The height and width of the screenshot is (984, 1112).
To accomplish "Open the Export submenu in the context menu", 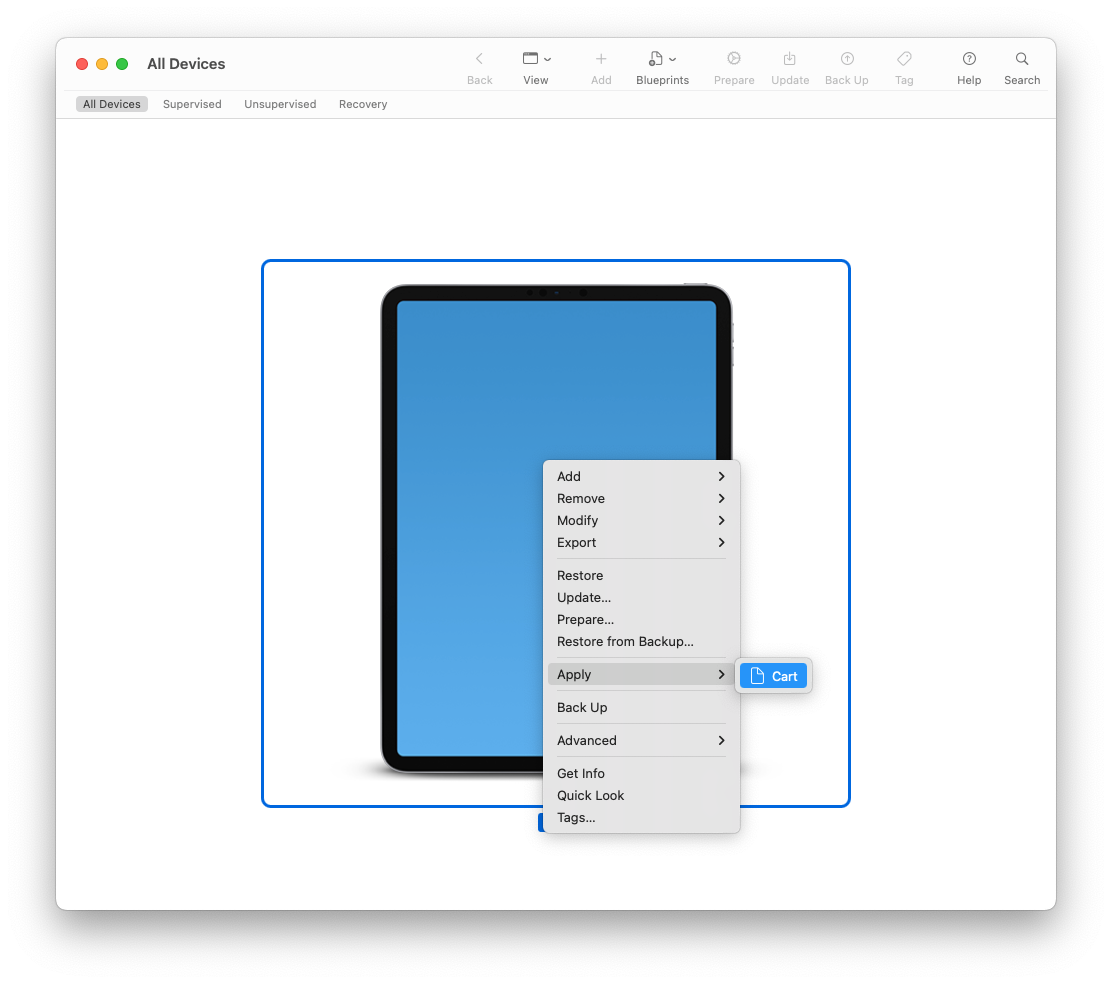I will (640, 542).
